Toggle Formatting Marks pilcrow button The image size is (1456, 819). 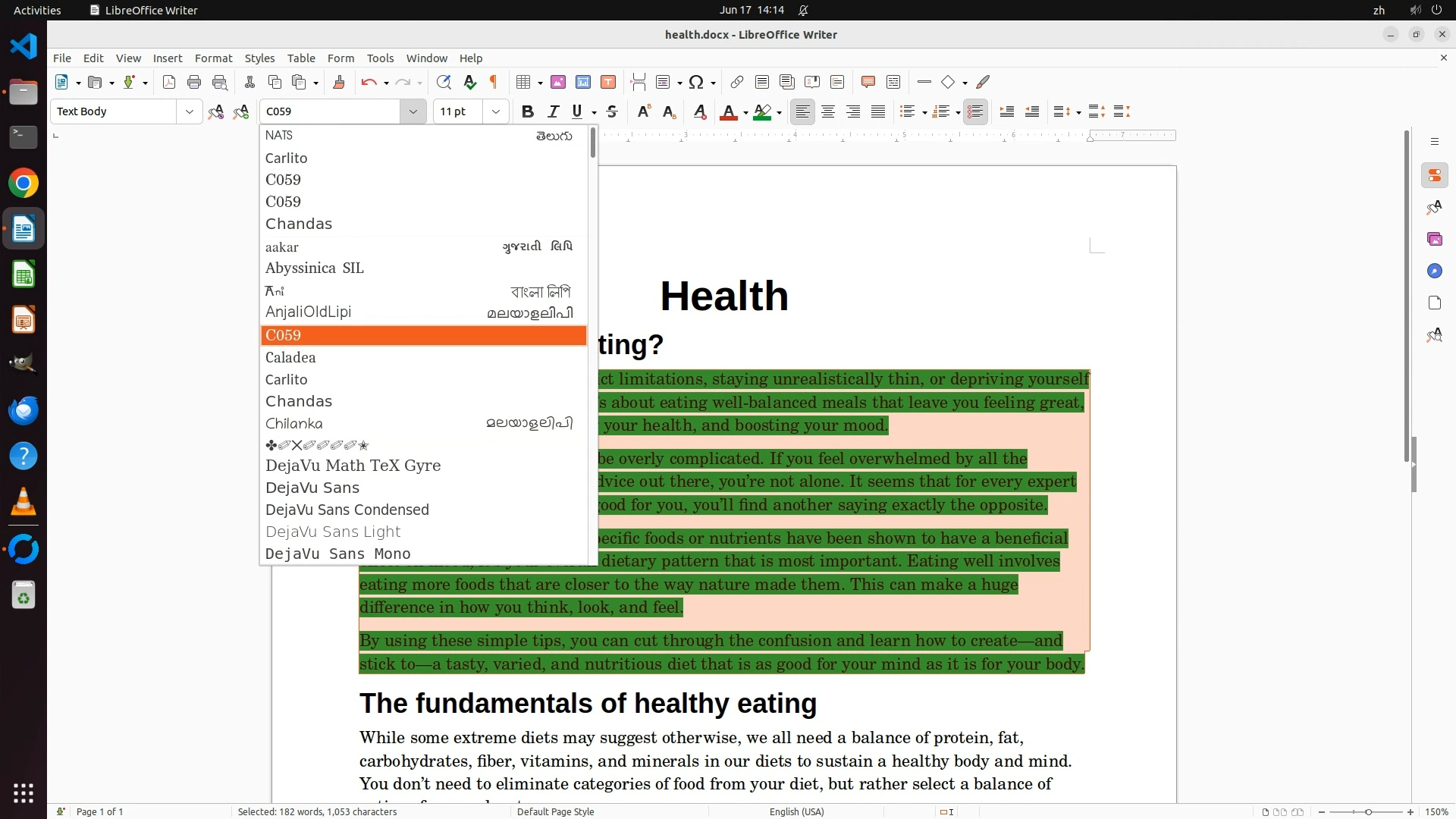[x=494, y=82]
